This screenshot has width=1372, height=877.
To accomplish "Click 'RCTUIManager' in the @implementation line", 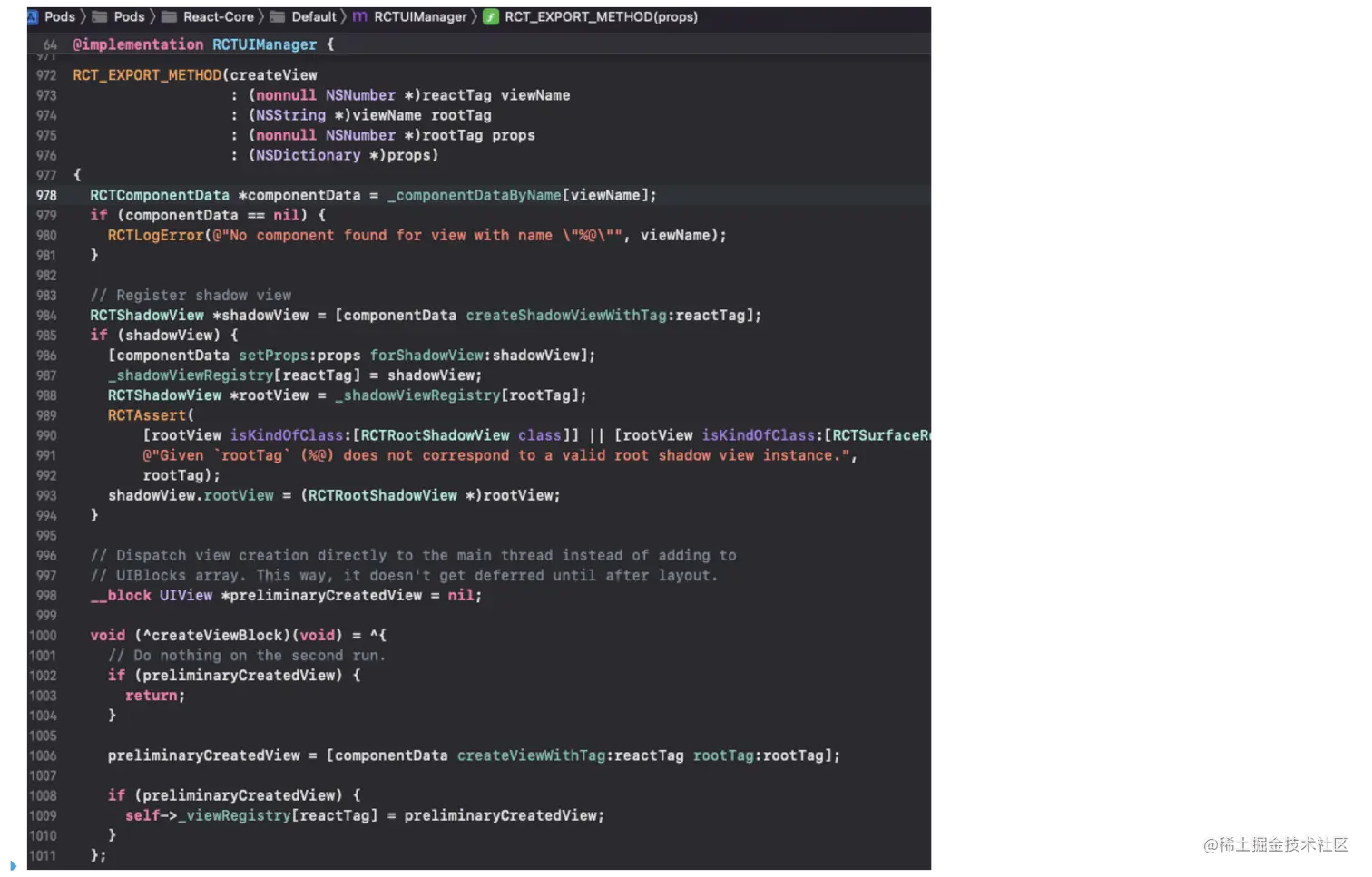I will 265,44.
